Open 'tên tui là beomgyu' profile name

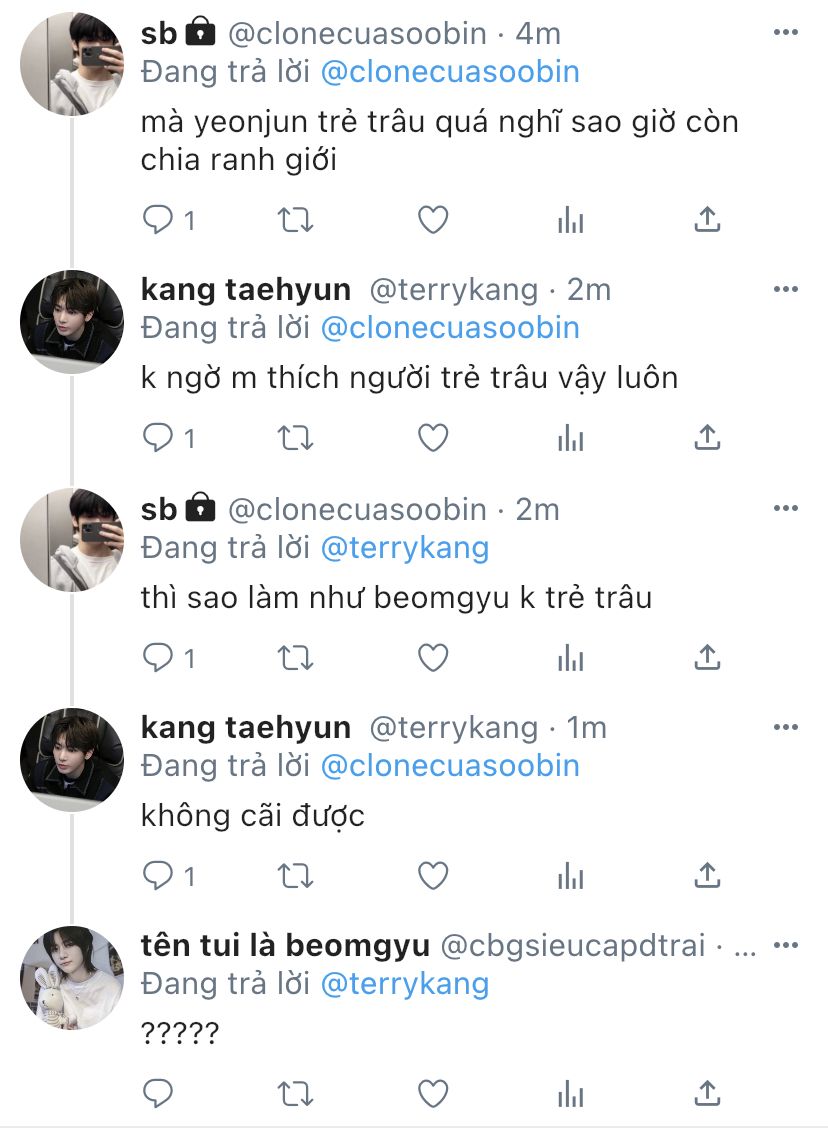point(285,945)
